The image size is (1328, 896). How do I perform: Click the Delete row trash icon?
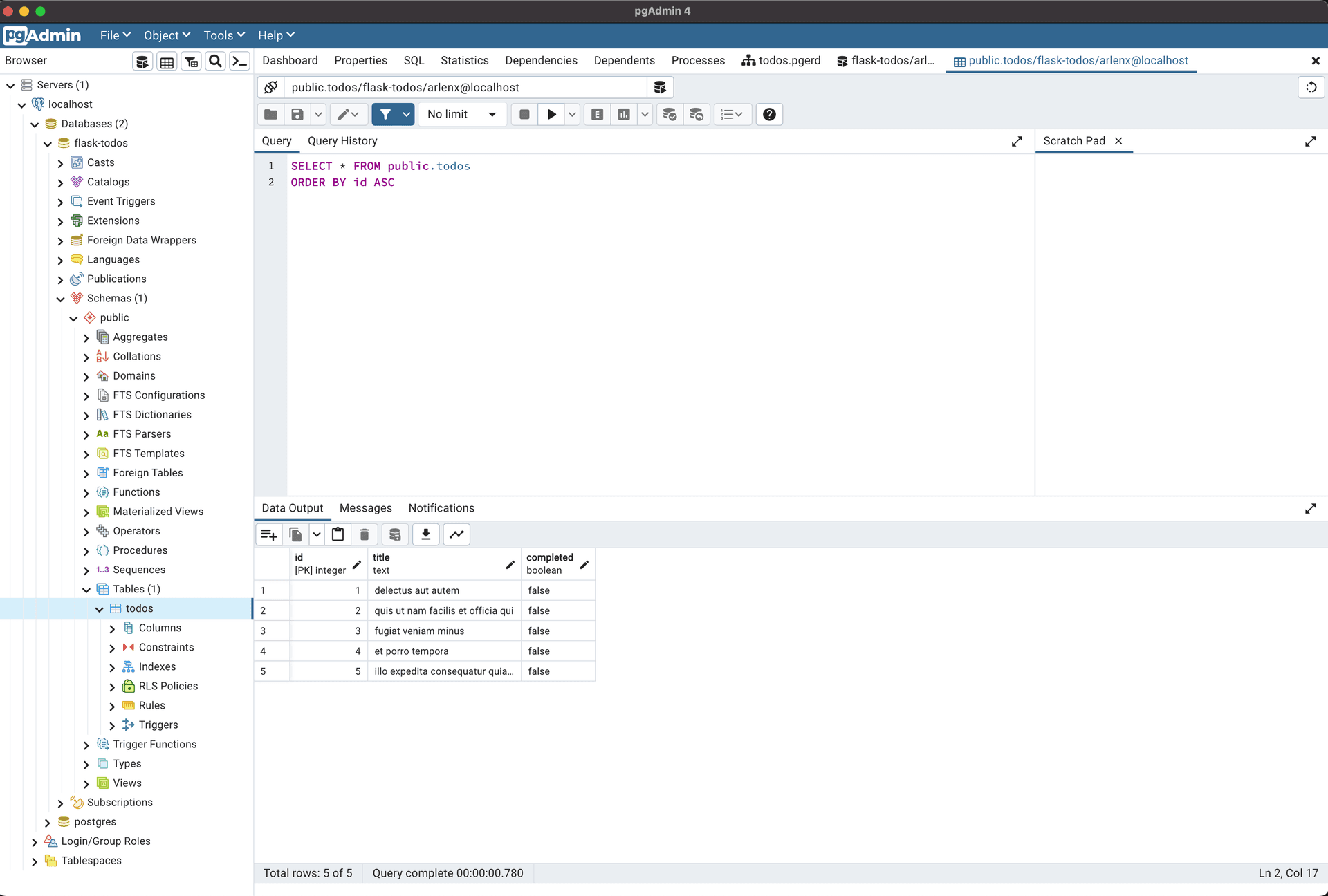click(365, 534)
